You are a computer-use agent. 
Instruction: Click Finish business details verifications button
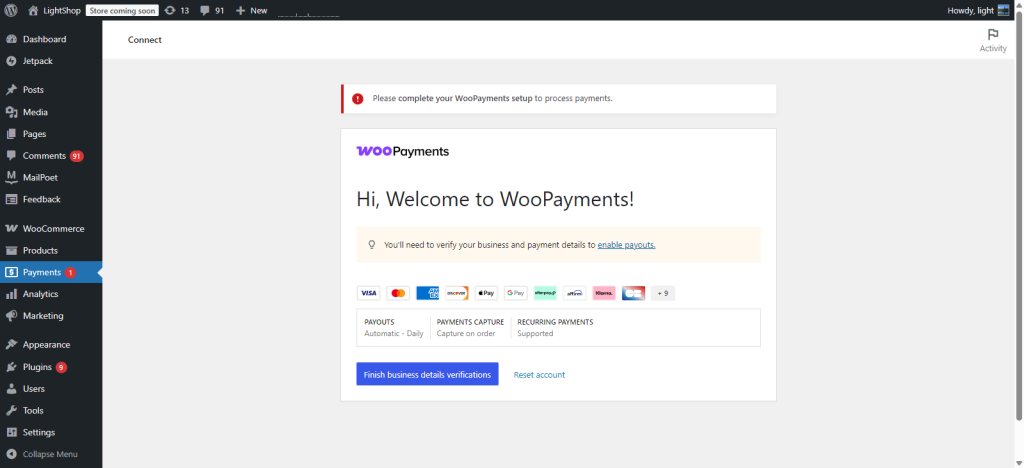click(x=427, y=374)
